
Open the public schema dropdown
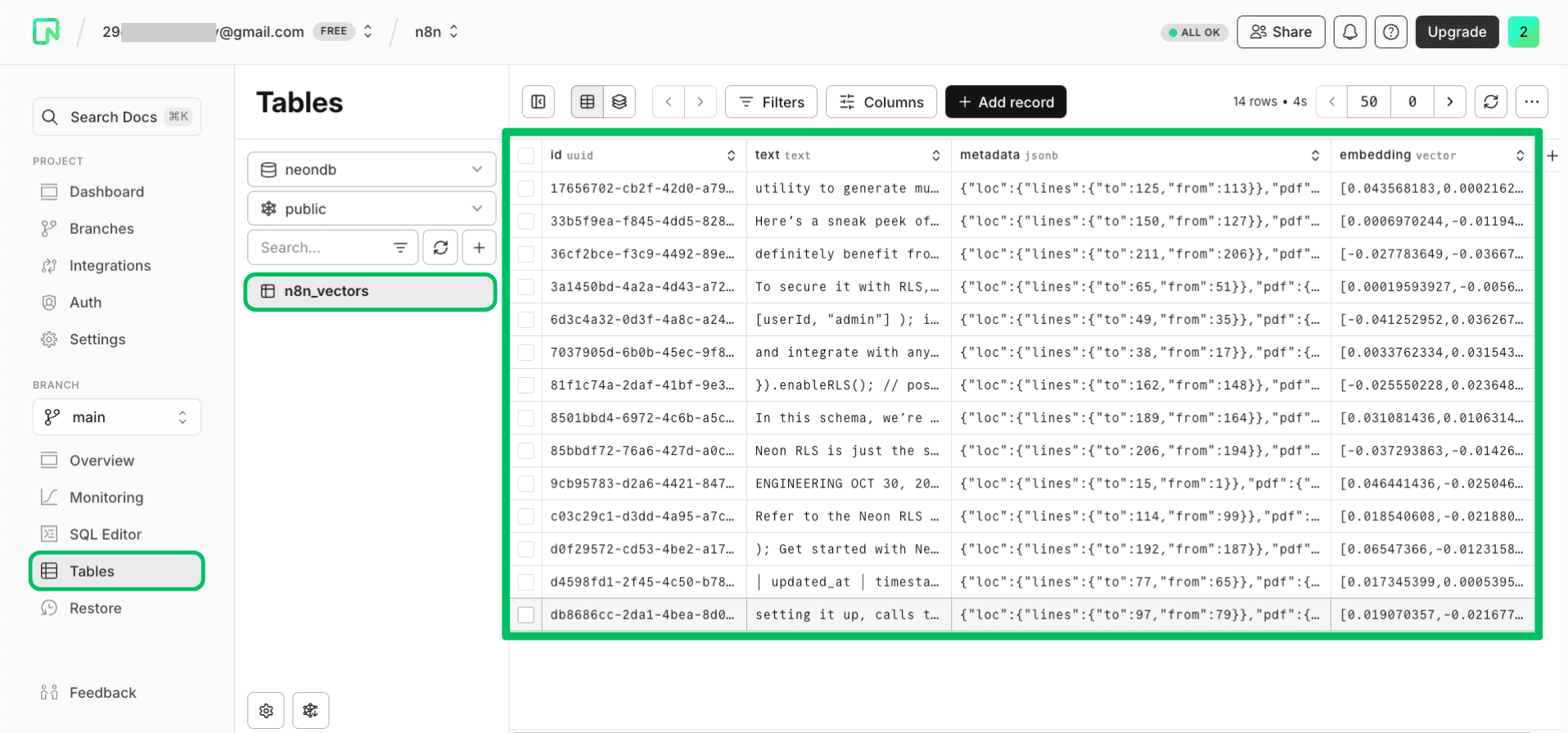tap(372, 209)
